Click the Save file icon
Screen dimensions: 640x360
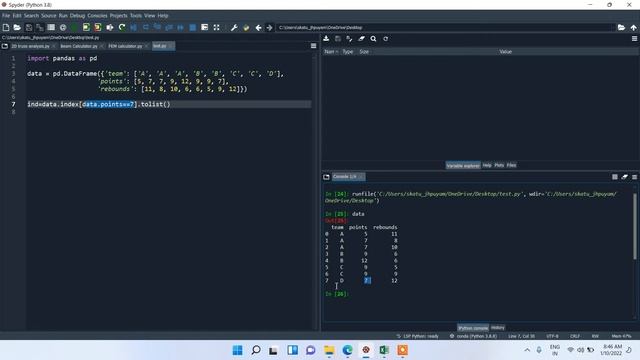tap(29, 27)
